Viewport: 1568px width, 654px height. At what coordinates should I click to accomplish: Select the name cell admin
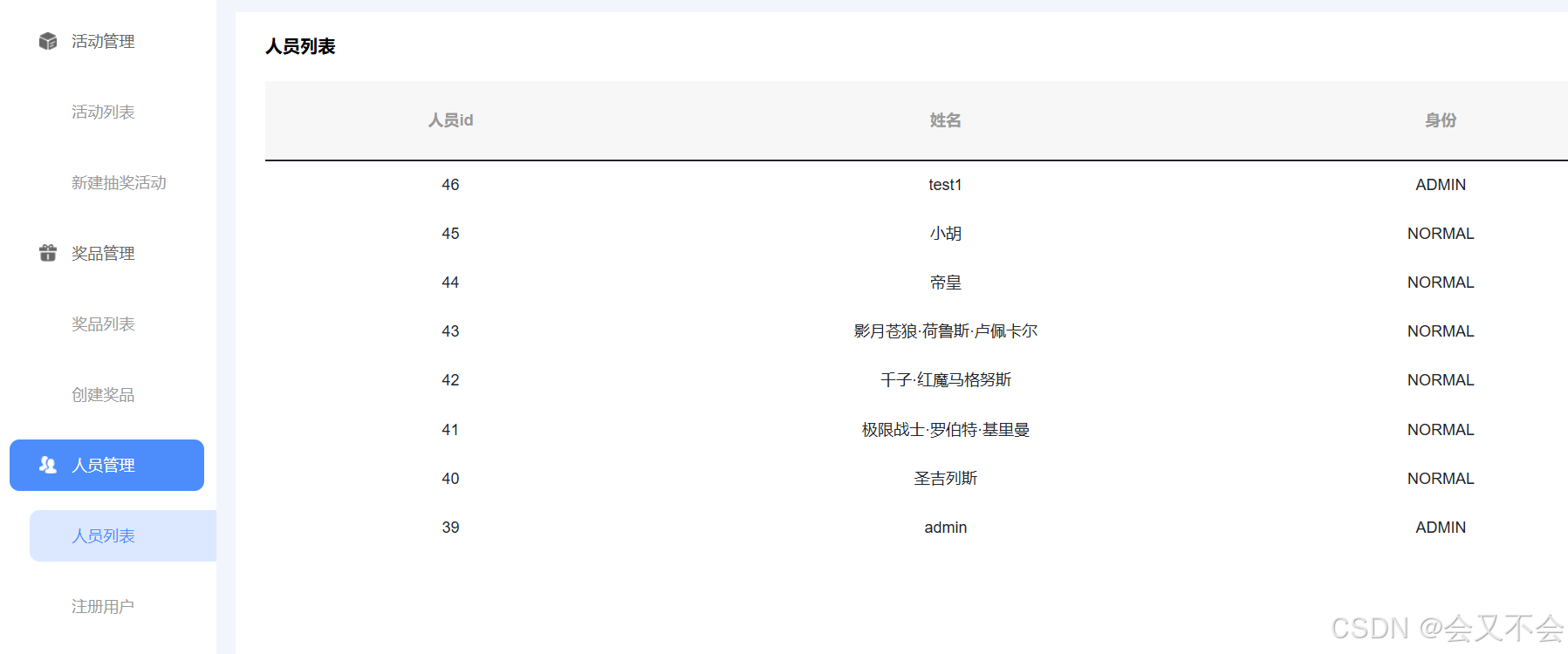(945, 528)
